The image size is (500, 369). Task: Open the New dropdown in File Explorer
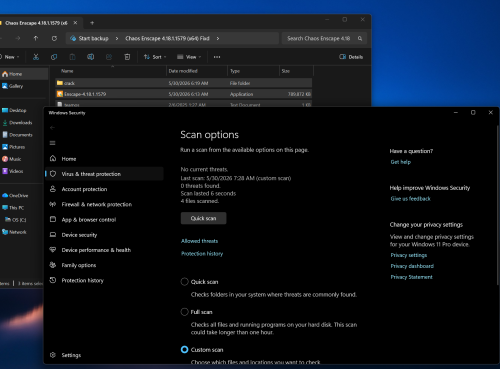coord(10,57)
